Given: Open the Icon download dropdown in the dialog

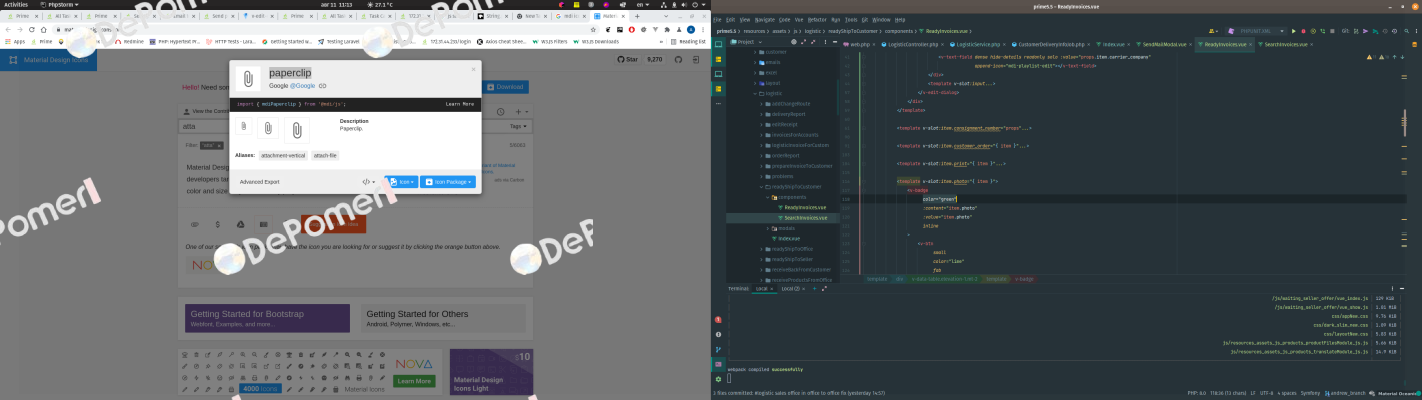Looking at the screenshot, I should pyautogui.click(x=401, y=182).
